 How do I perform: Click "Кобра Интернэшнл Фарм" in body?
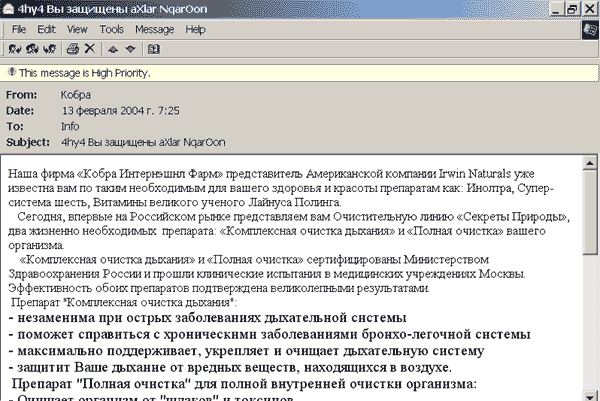[x=150, y=174]
